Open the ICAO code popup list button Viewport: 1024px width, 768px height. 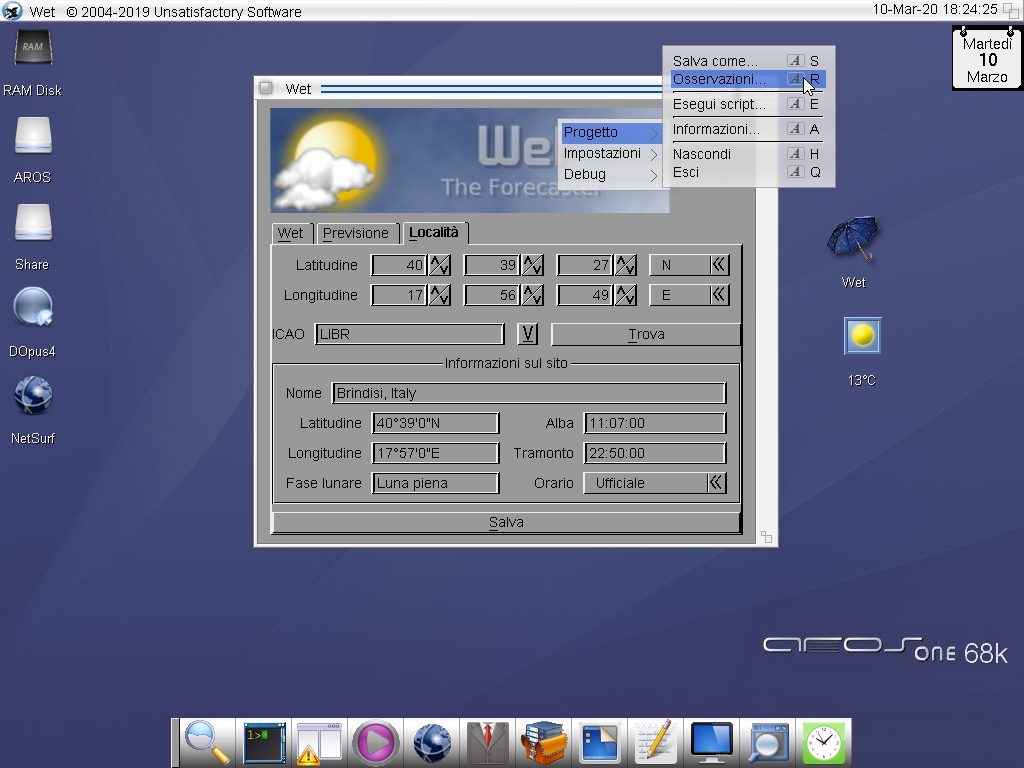tap(527, 334)
